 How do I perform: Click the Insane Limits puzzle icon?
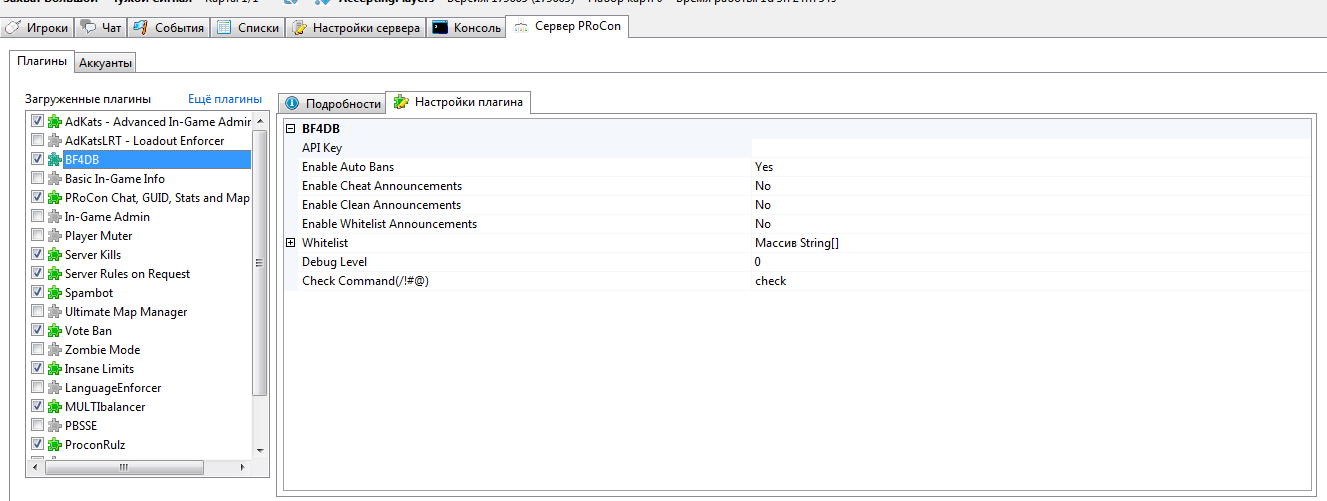click(x=54, y=369)
